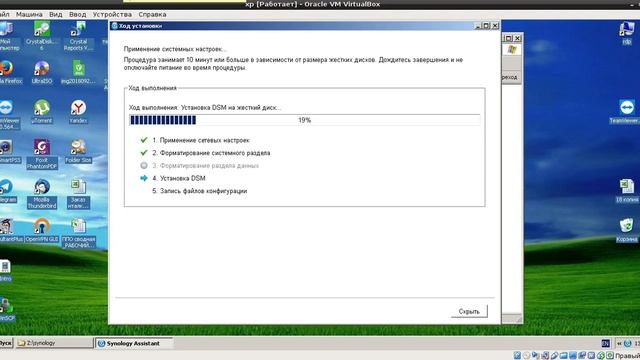
Task: Open the Вид menu in VirtualBox
Action: point(56,14)
